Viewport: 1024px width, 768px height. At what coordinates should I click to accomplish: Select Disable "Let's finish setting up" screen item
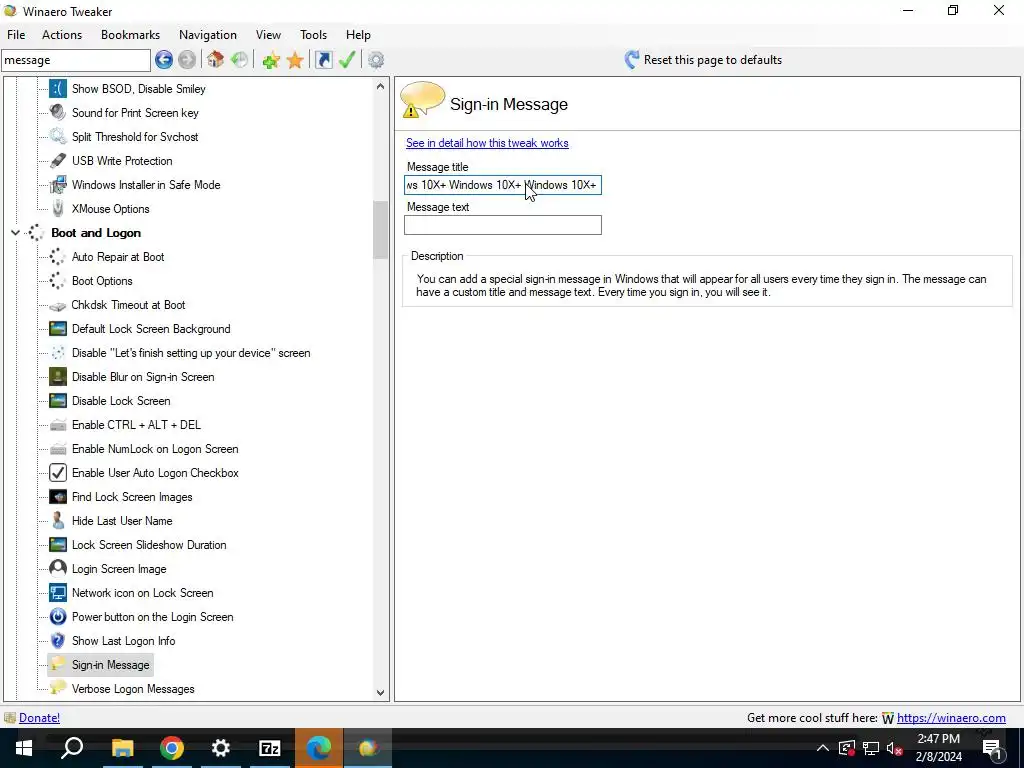(x=191, y=353)
